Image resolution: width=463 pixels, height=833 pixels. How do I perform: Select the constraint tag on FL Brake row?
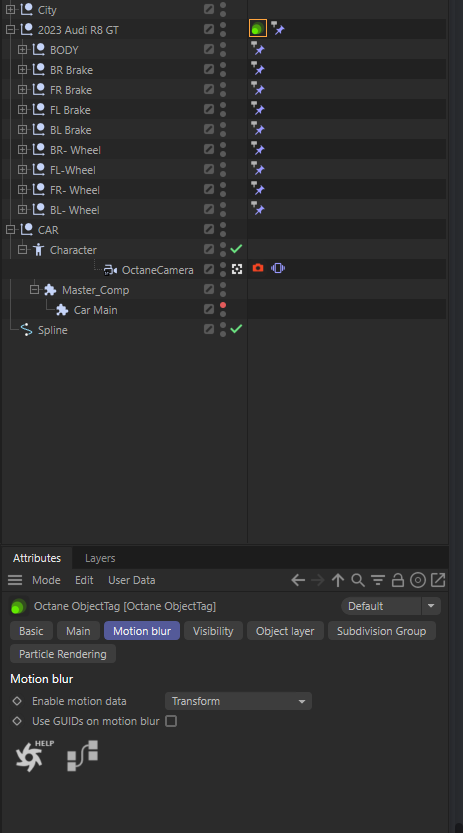point(258,109)
